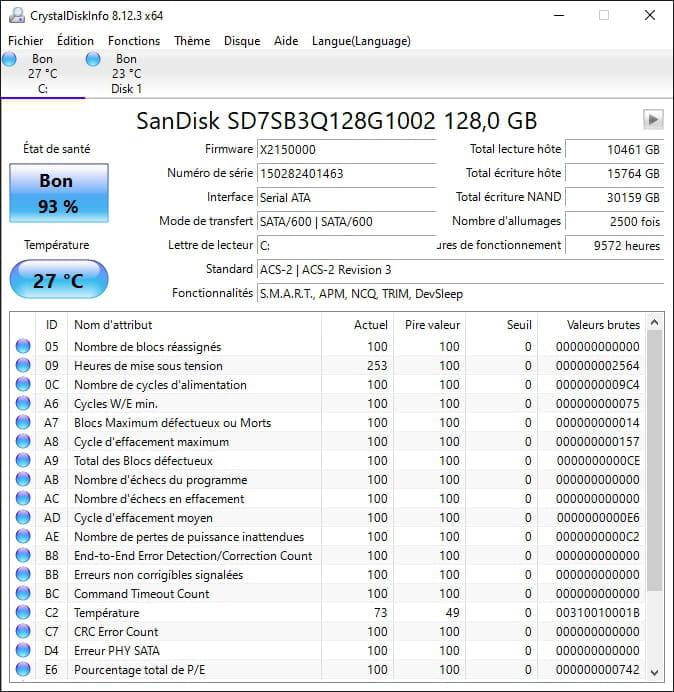Image resolution: width=674 pixels, height=692 pixels.
Task: Click the blue health orb for Disk 1
Action: (93, 59)
